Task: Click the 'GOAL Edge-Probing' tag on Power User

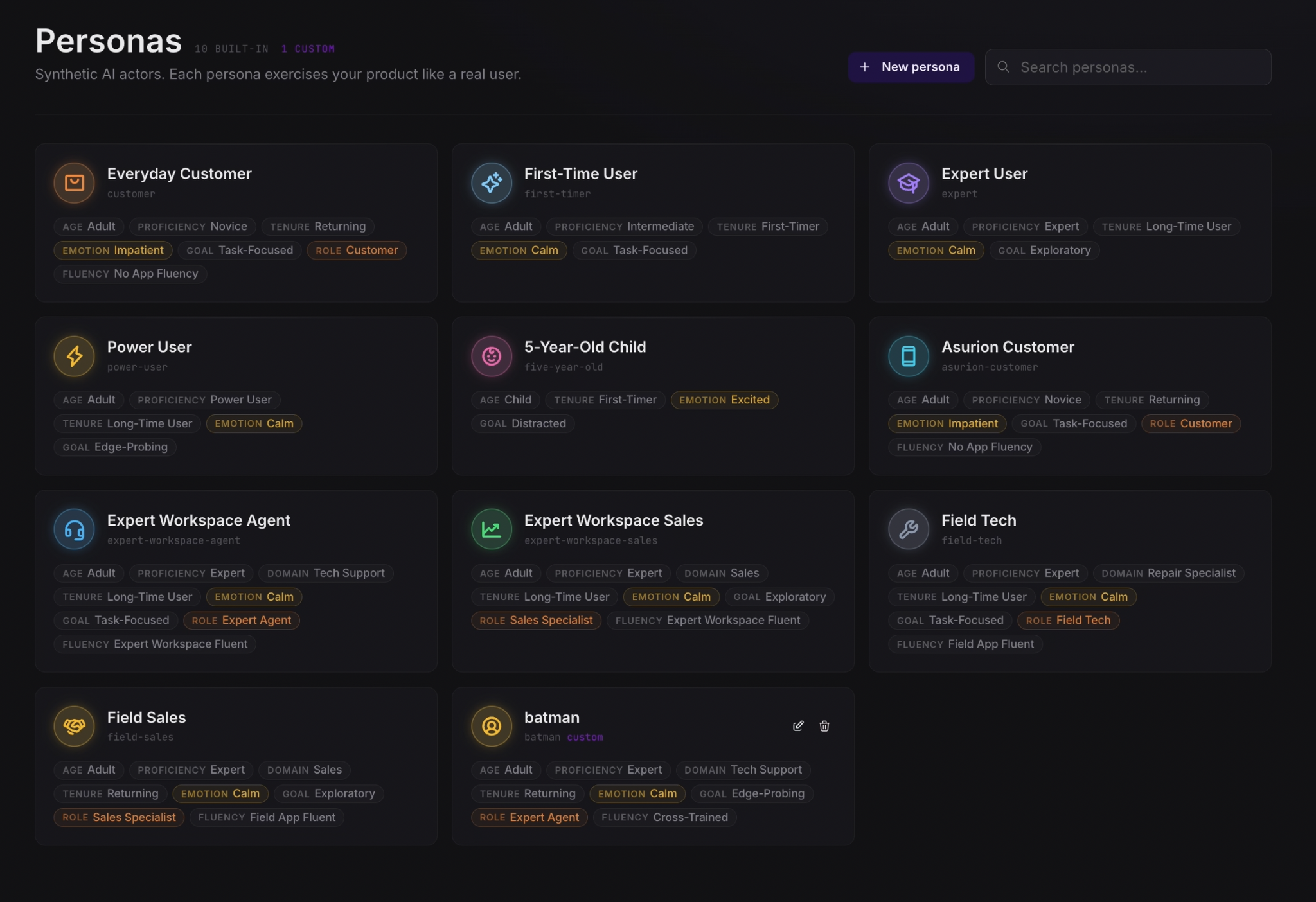Action: coord(115,447)
